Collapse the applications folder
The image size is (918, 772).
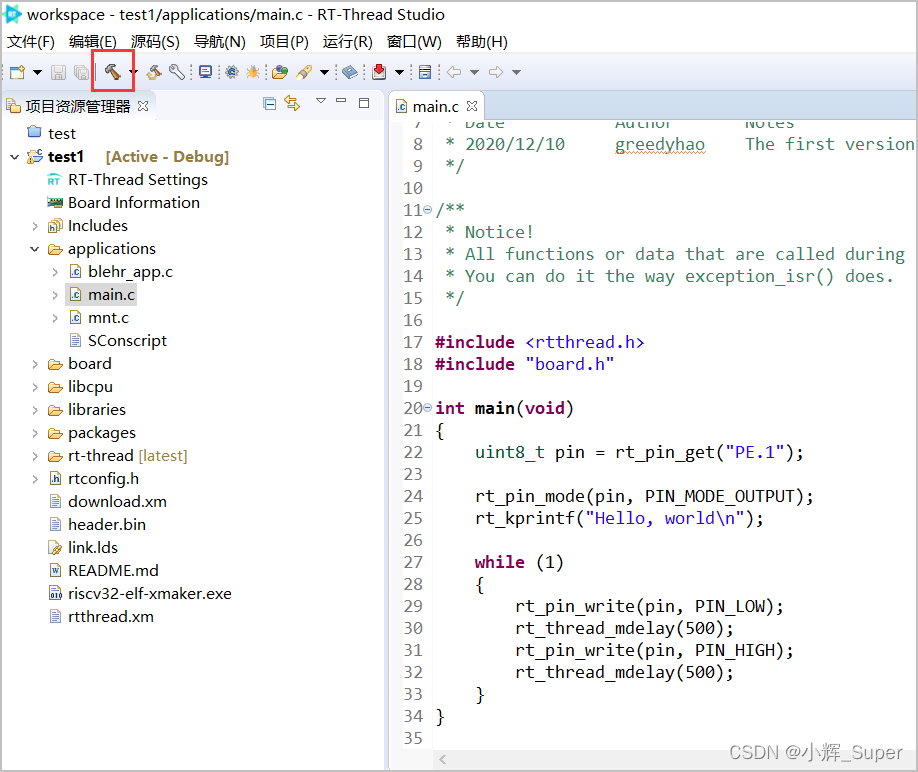pos(35,249)
